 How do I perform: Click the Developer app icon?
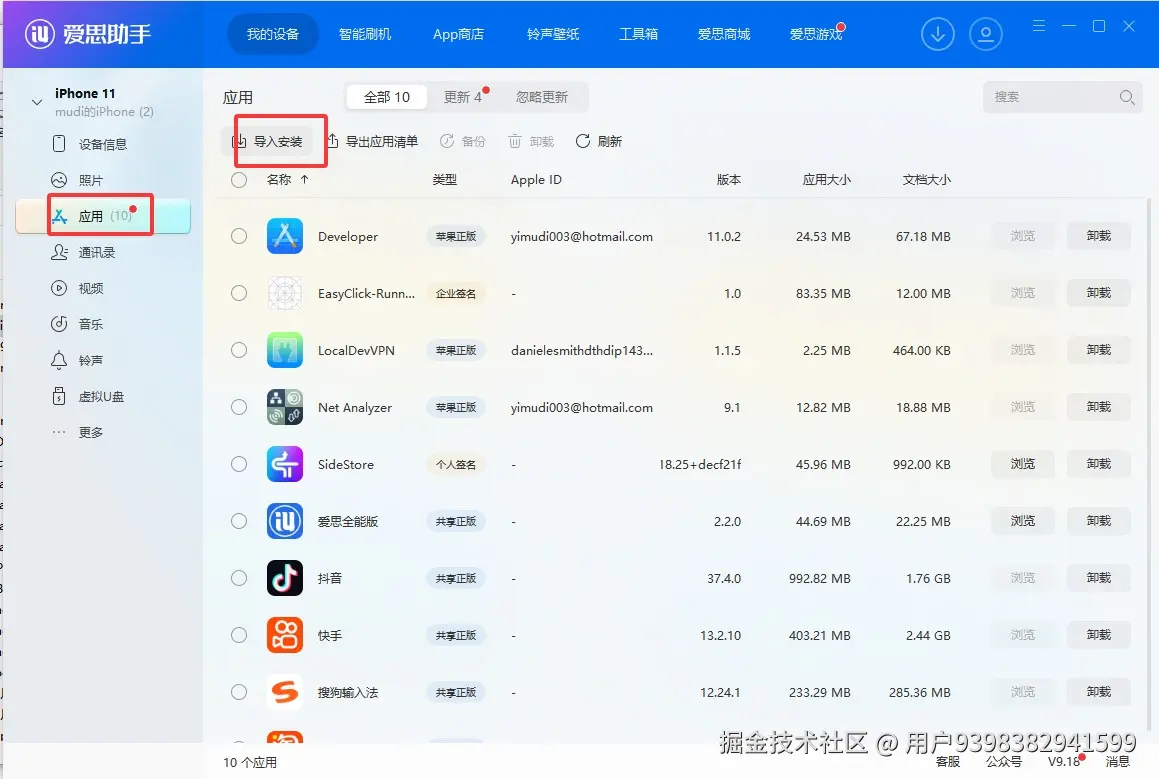(x=285, y=237)
